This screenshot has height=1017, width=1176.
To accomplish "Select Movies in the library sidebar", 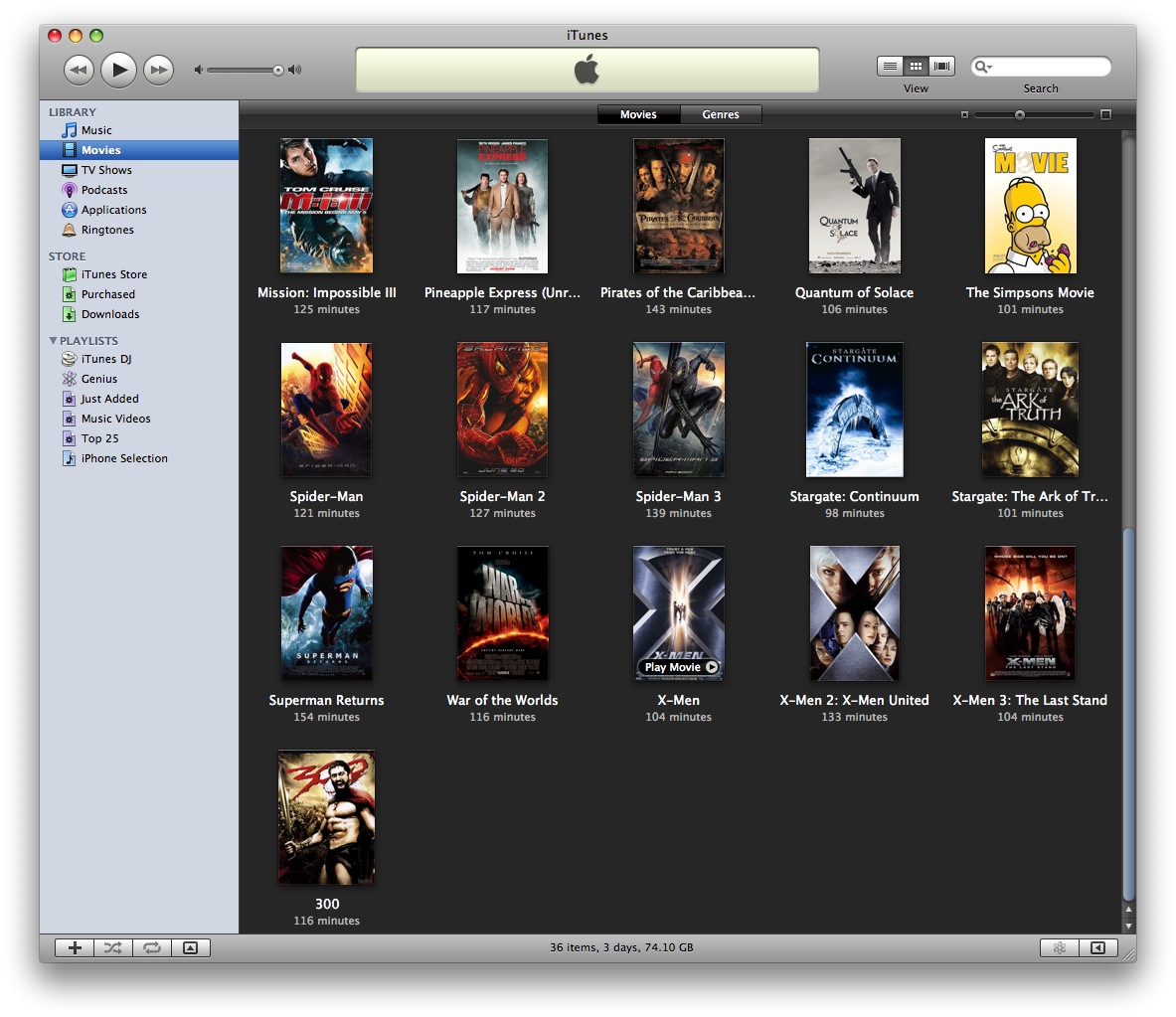I will tap(139, 150).
